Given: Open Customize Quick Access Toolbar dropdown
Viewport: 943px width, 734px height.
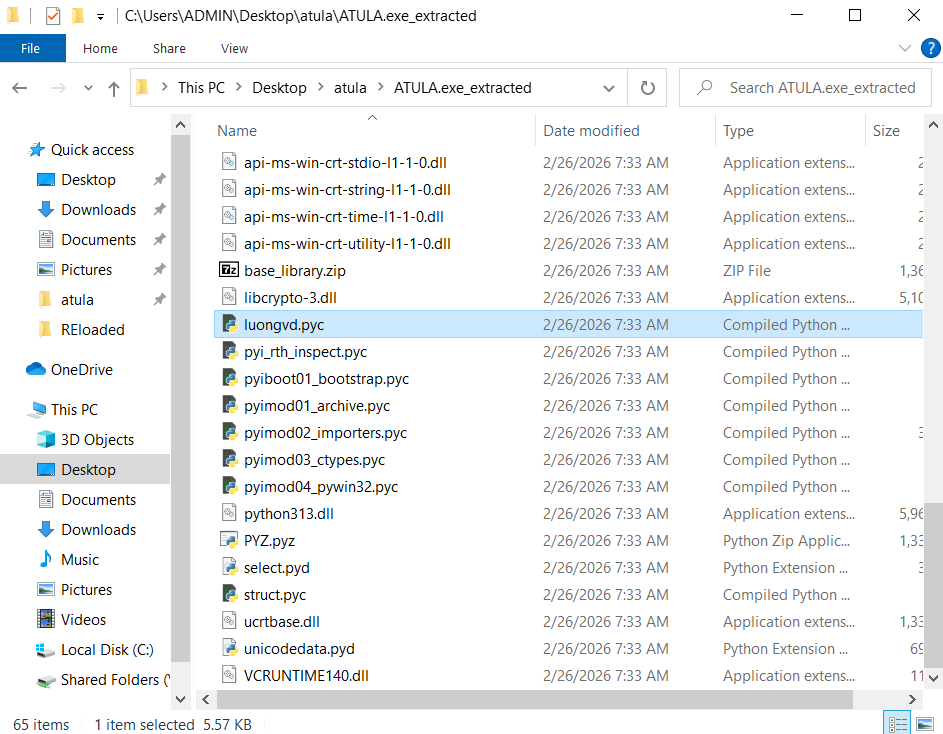Looking at the screenshot, I should pos(100,17).
